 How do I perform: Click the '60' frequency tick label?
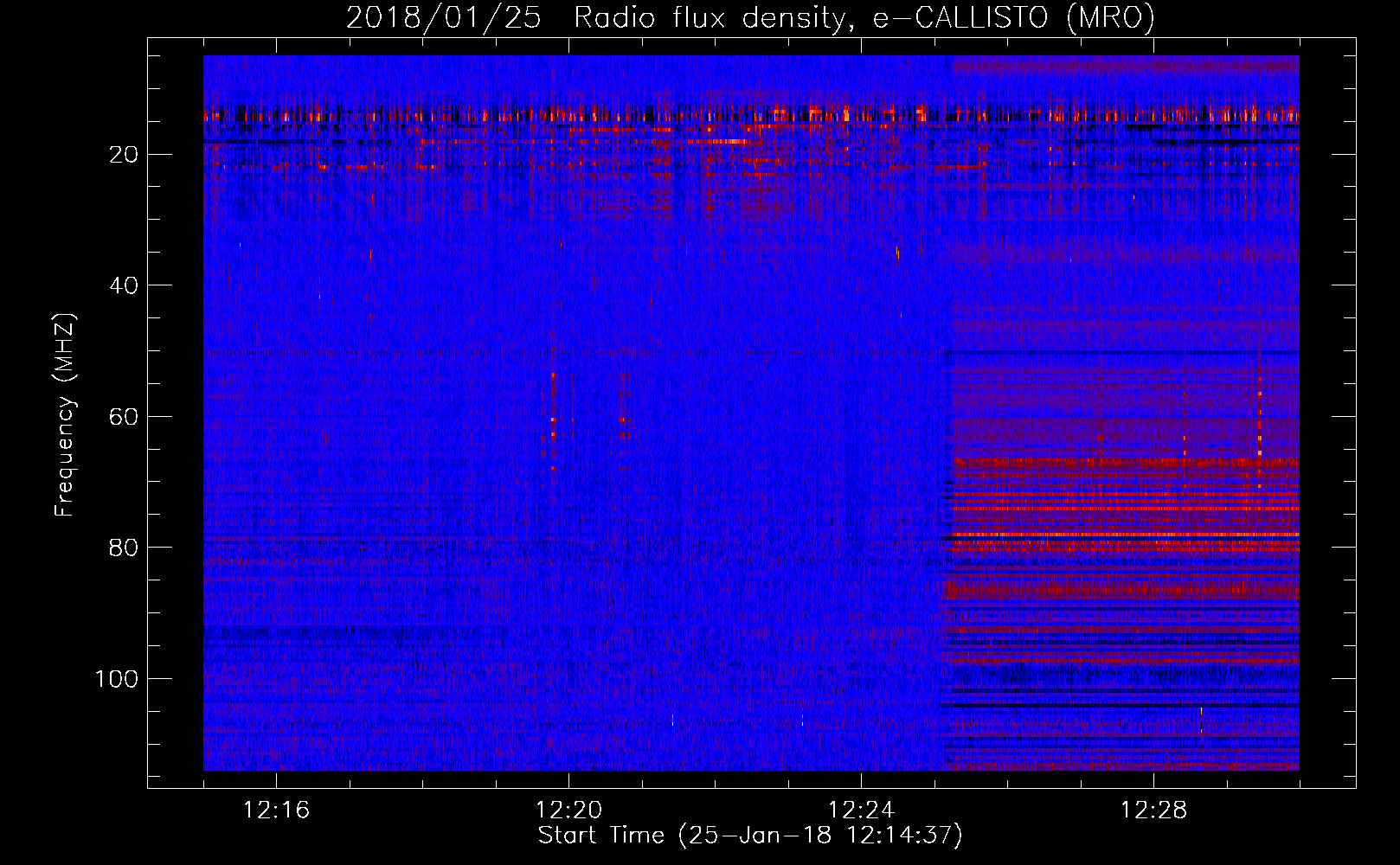point(125,417)
